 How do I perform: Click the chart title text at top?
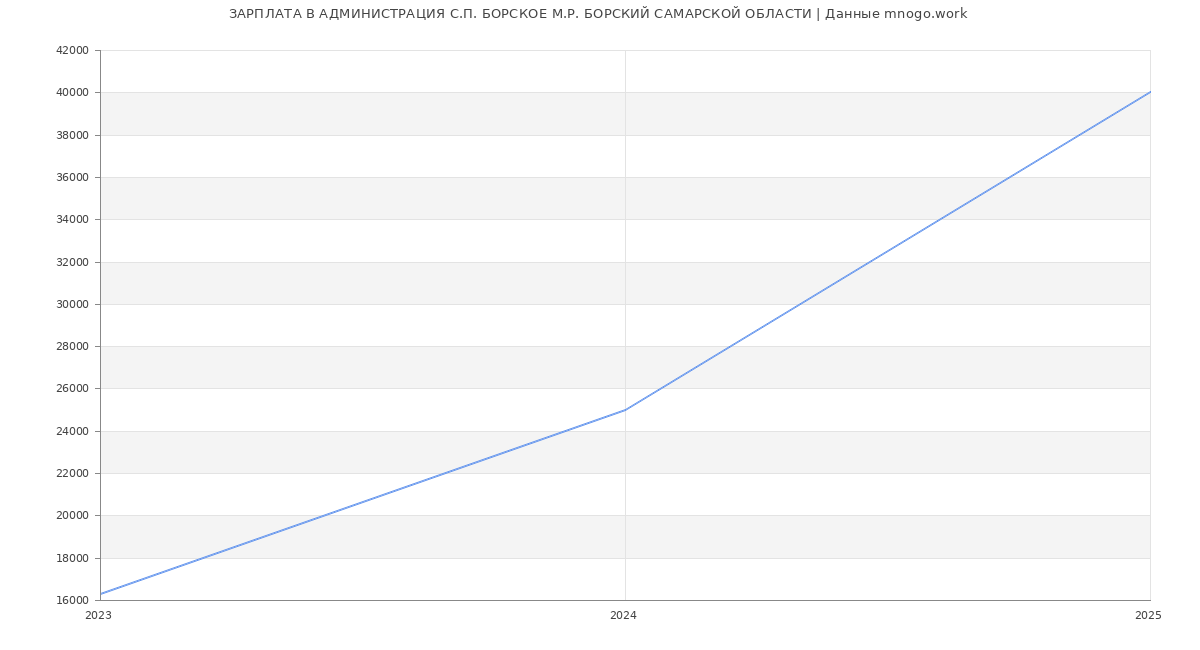coord(598,14)
